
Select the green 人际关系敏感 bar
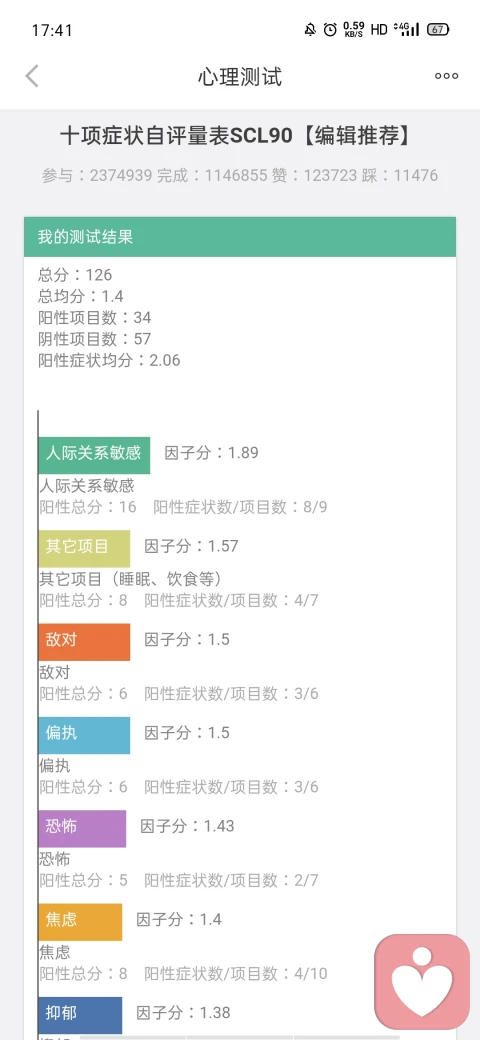93,454
